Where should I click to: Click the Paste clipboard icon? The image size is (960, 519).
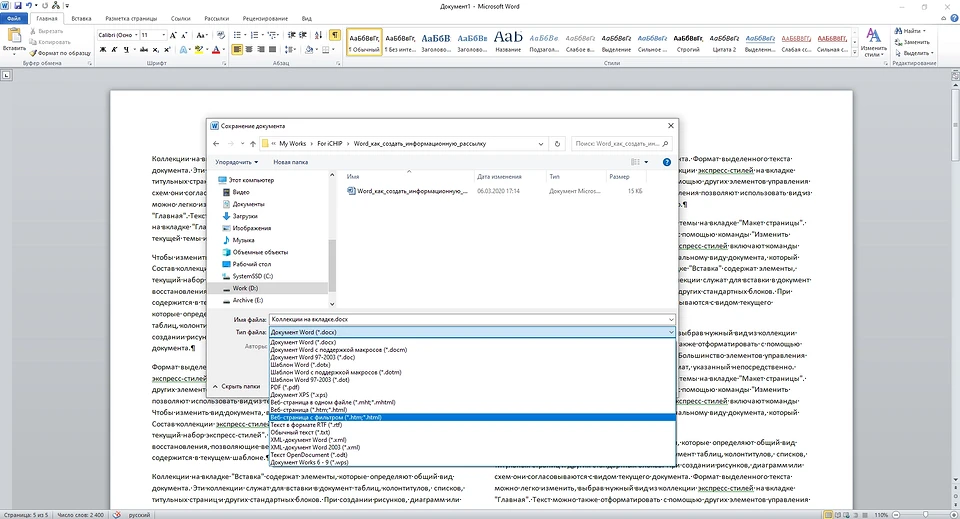pos(14,36)
